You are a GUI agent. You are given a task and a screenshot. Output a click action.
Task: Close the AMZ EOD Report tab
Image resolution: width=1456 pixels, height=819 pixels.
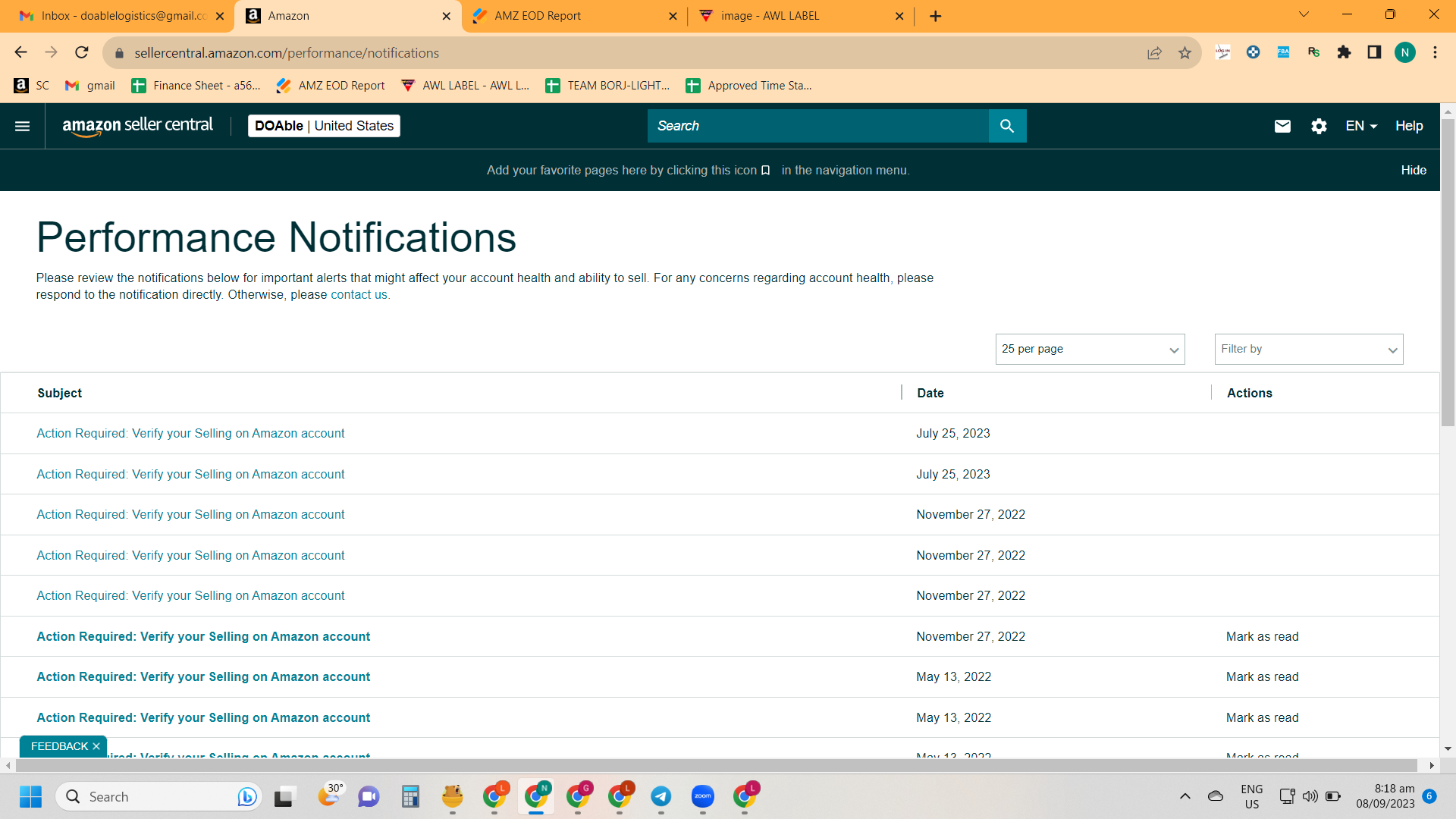(673, 16)
